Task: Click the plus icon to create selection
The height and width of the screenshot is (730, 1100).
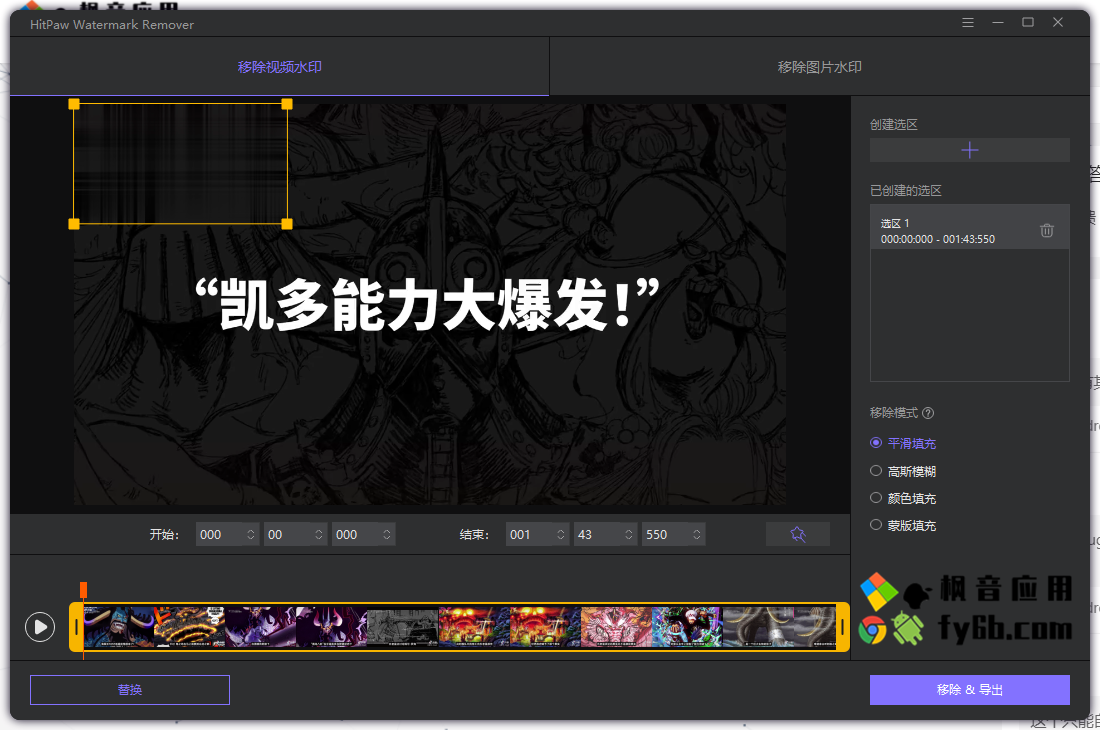Action: point(970,150)
